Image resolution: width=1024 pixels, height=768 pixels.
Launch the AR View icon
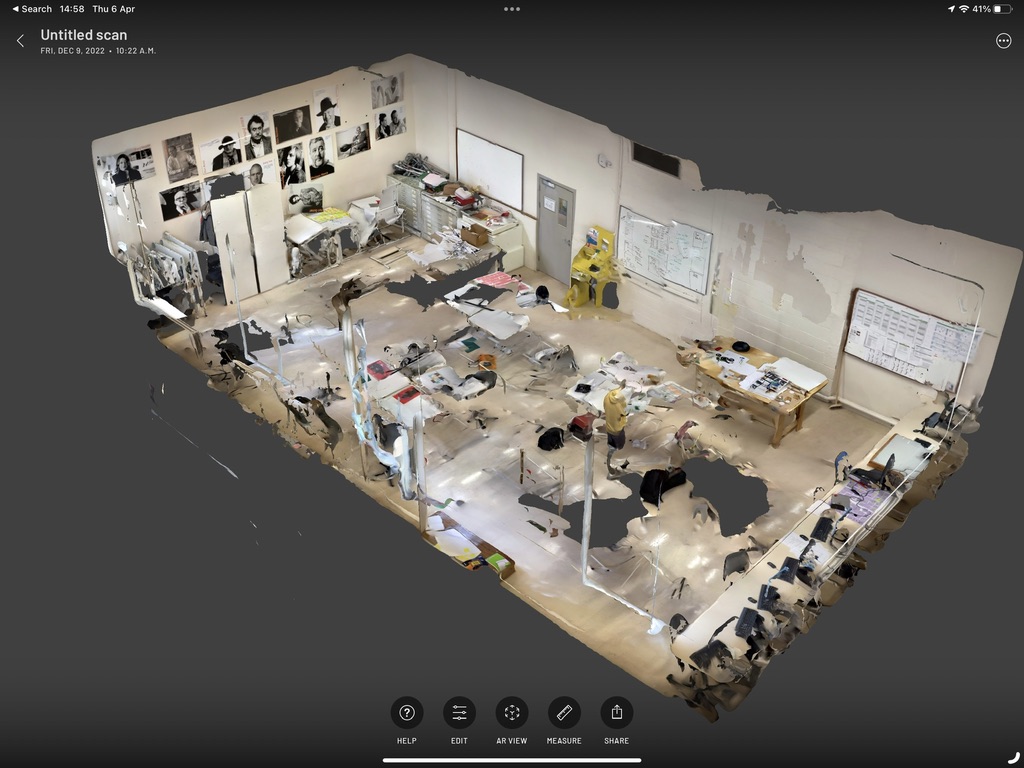pyautogui.click(x=512, y=713)
